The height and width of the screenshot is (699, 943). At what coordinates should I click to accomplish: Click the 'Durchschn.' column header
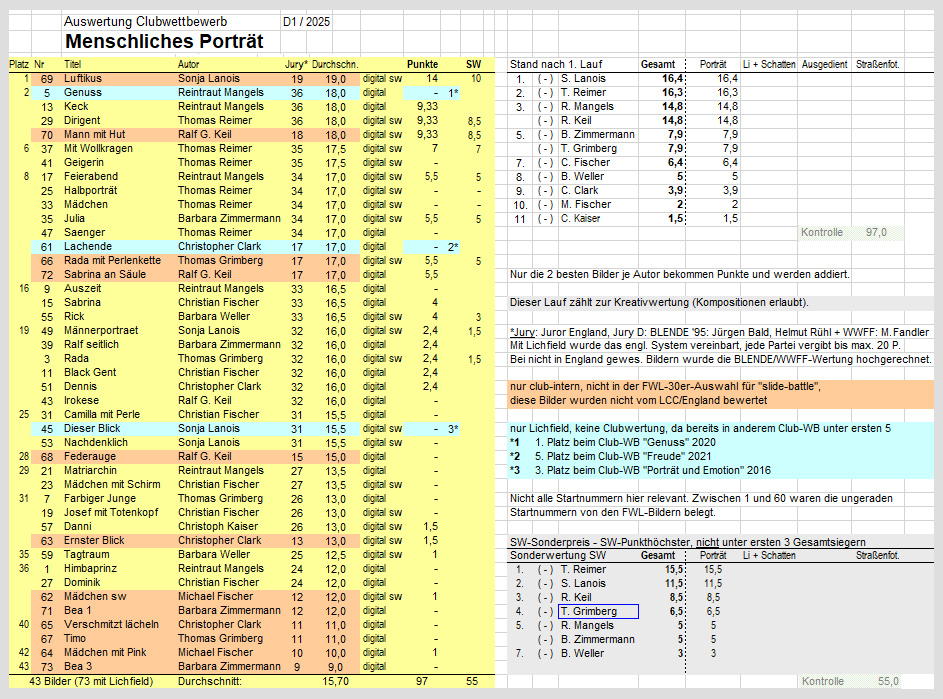[x=329, y=64]
